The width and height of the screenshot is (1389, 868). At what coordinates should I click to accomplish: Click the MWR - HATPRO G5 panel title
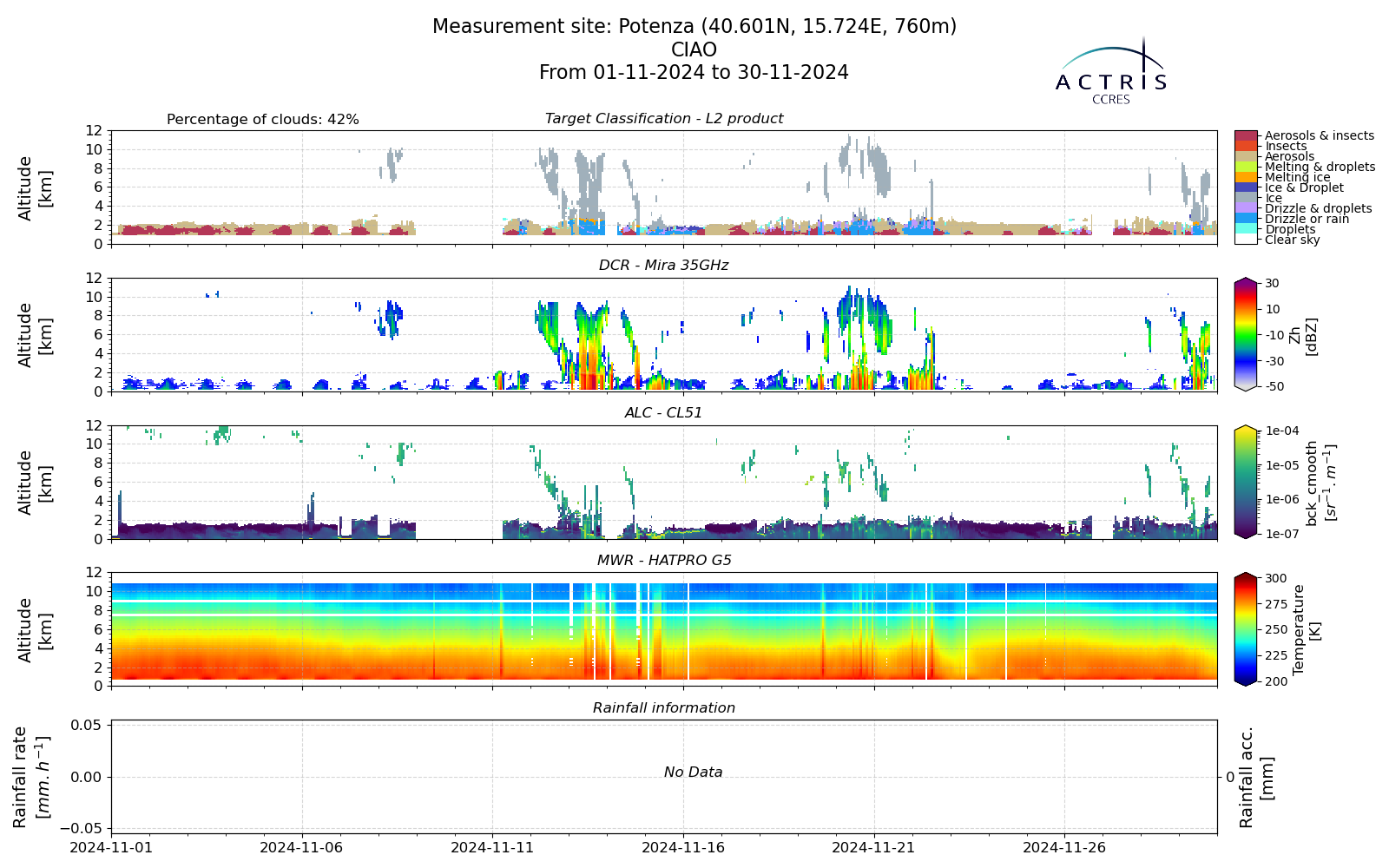664,561
